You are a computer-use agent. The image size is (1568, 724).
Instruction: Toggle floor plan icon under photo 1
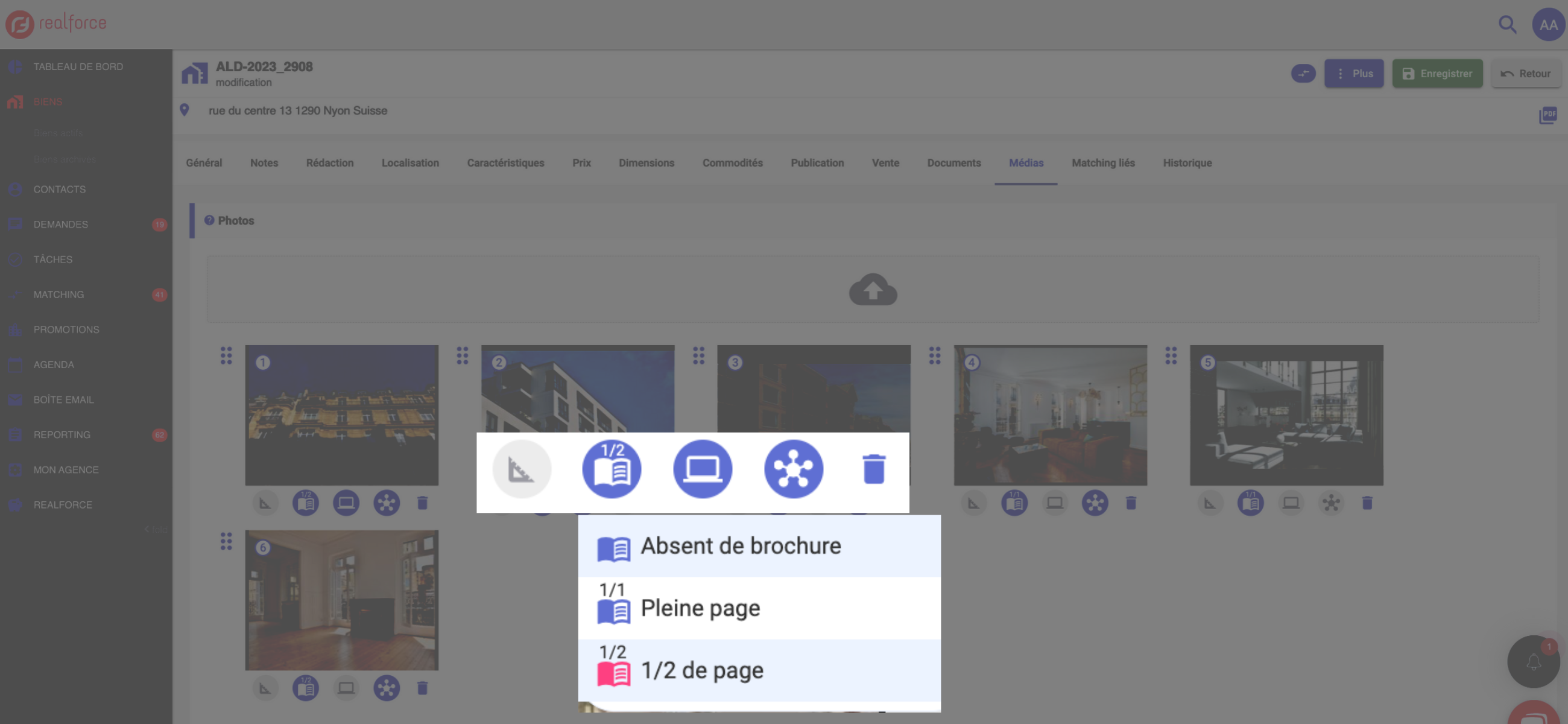pos(265,504)
